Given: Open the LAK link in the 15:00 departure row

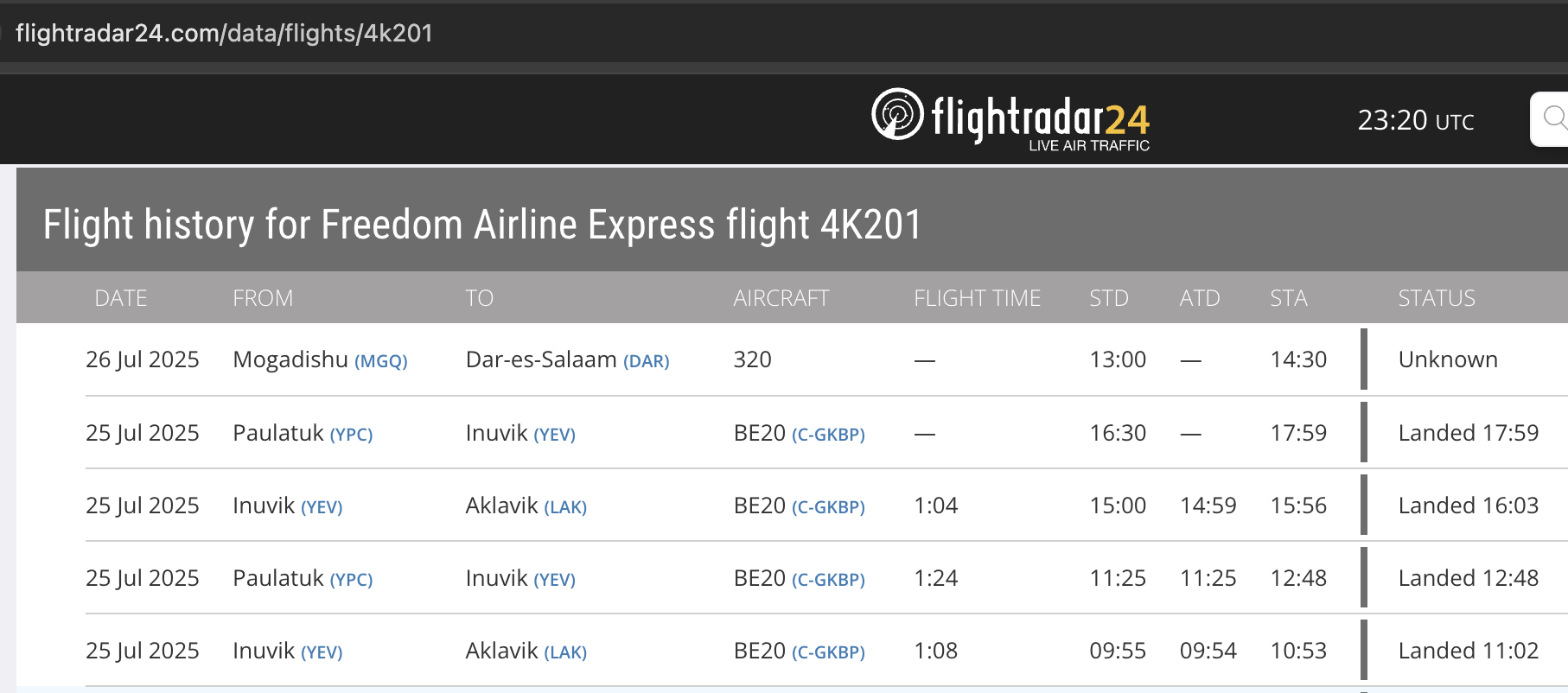Looking at the screenshot, I should pyautogui.click(x=565, y=507).
